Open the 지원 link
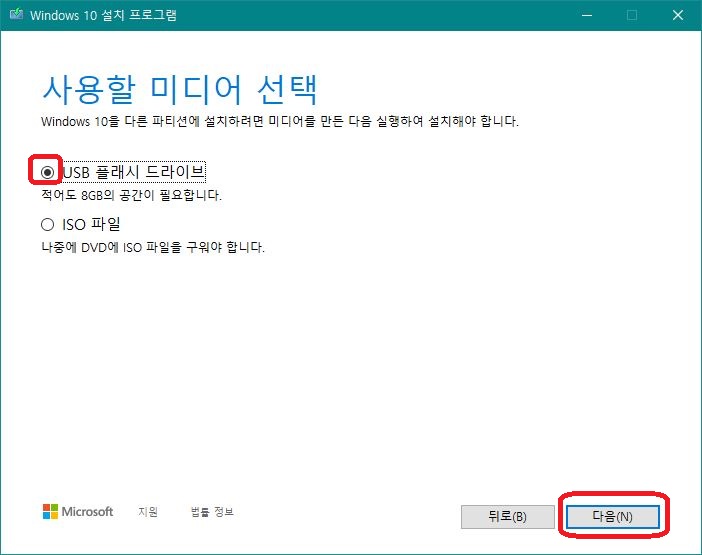The image size is (702, 555). (148, 511)
